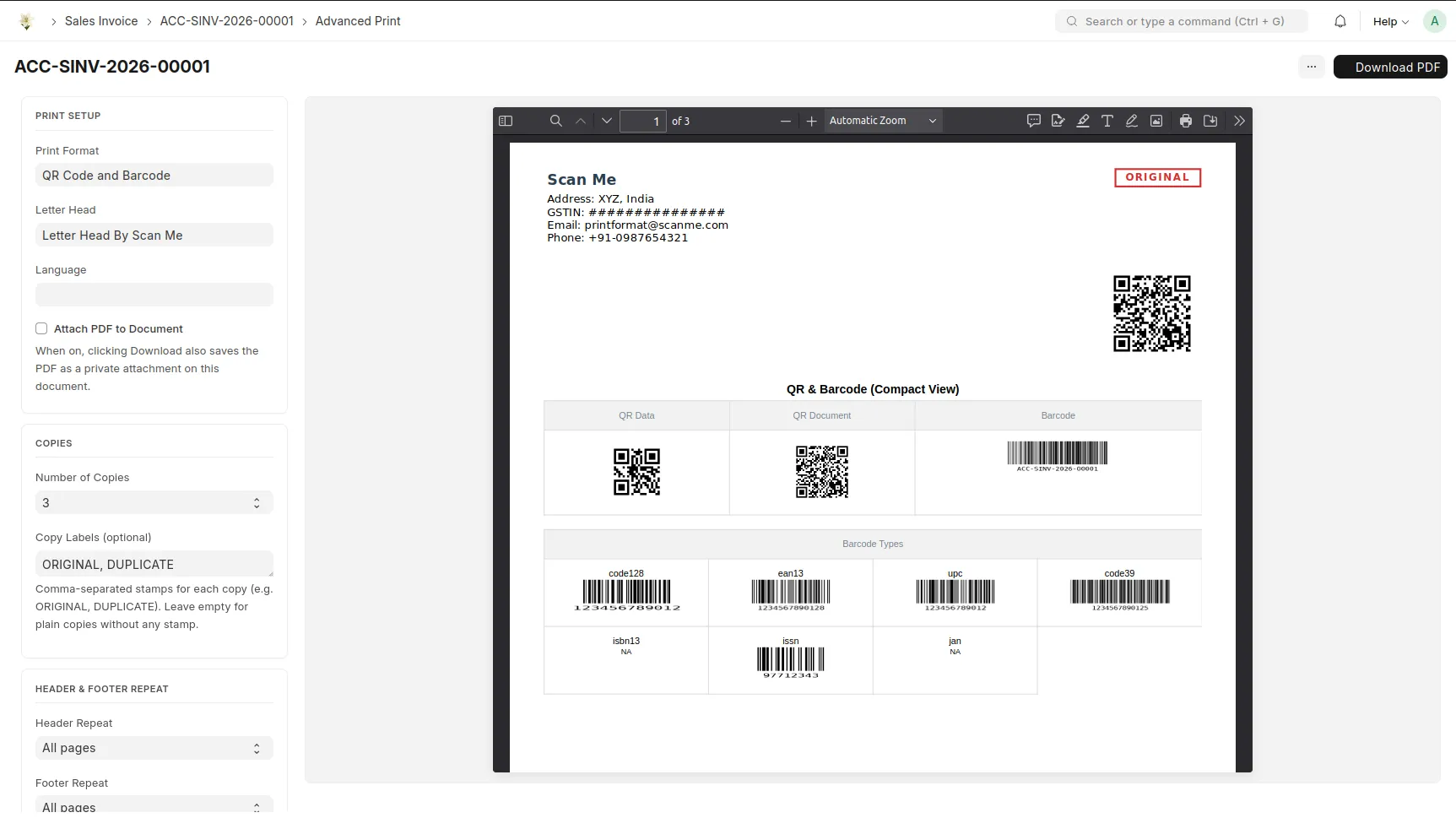Open the Automatic Zoom dropdown
This screenshot has height=818, width=1456.
click(x=883, y=121)
